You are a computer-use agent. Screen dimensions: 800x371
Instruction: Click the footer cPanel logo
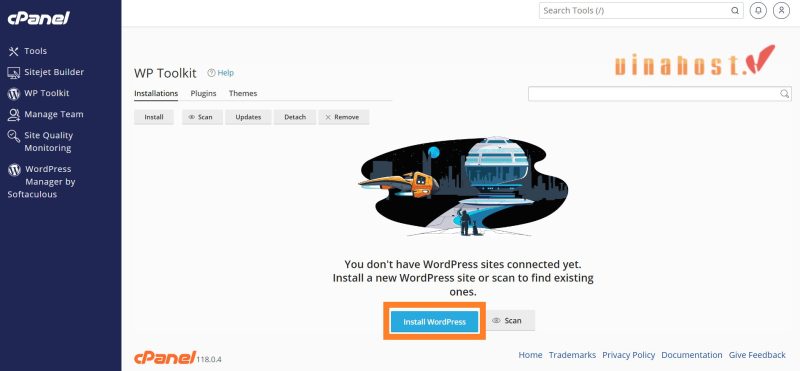click(165, 357)
